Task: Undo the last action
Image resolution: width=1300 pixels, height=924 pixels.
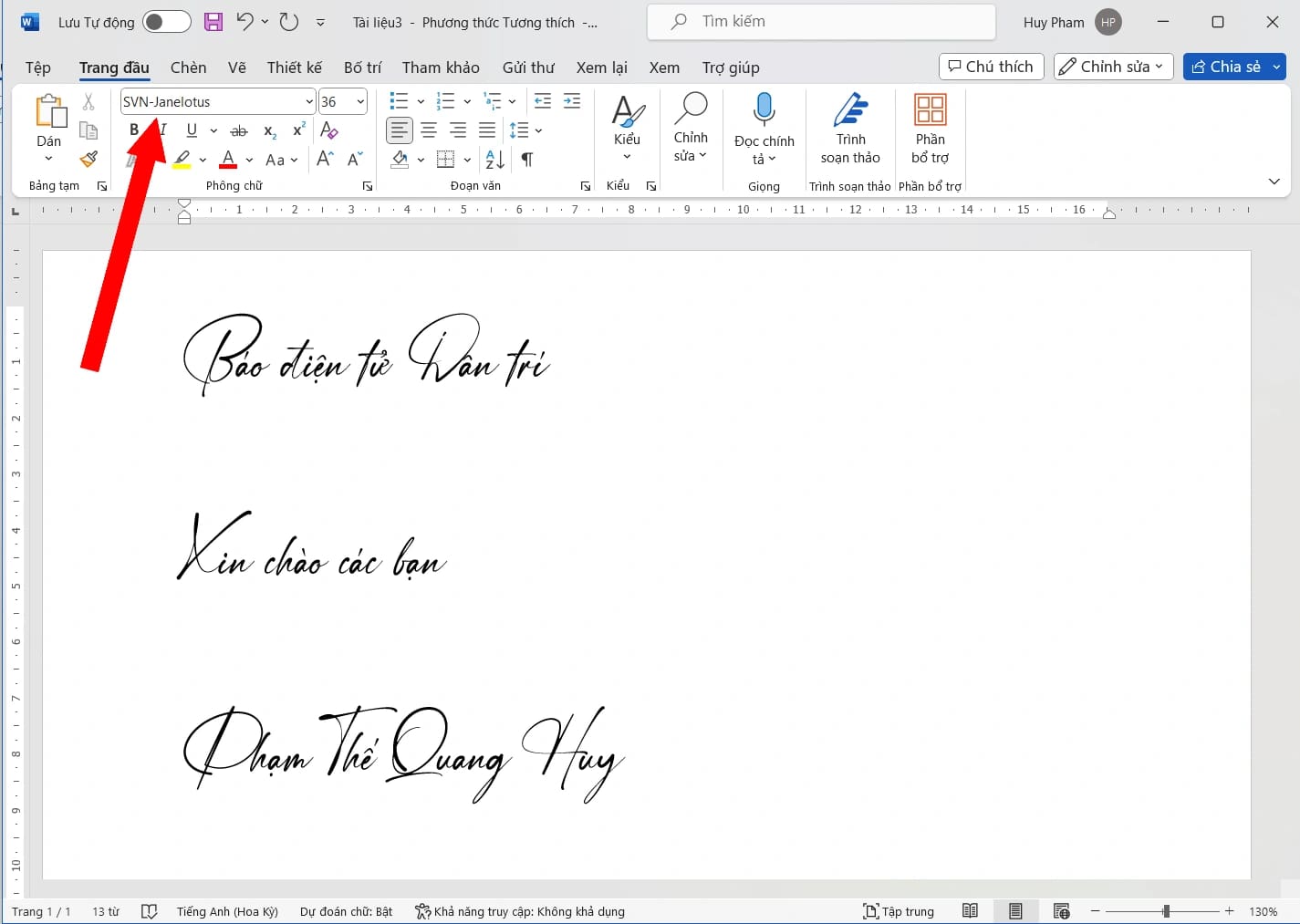Action: [244, 22]
